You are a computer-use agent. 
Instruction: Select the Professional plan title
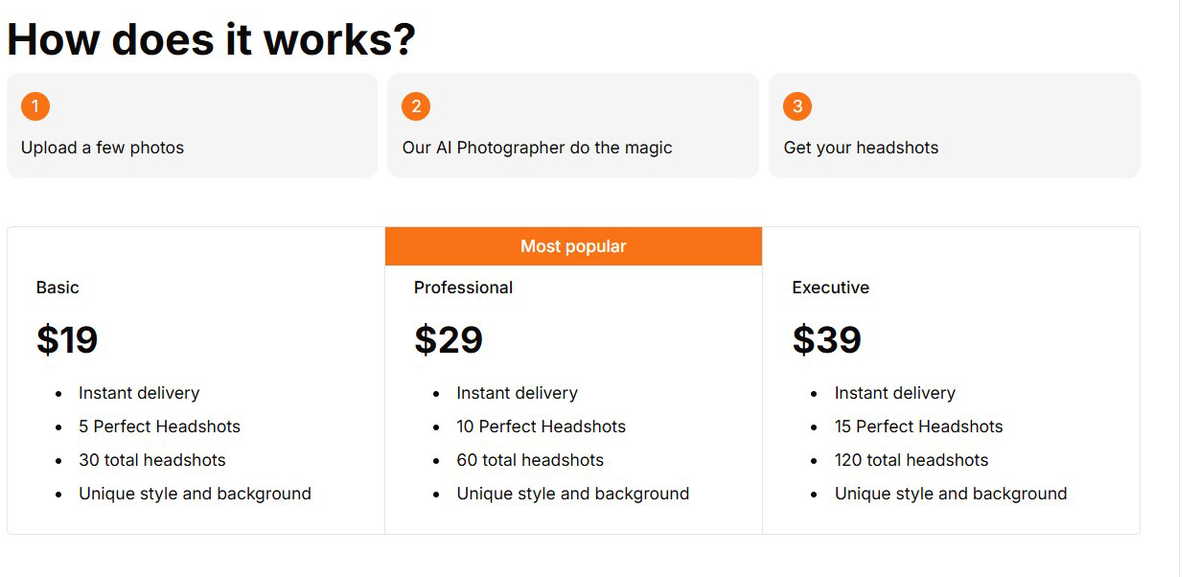pos(463,287)
